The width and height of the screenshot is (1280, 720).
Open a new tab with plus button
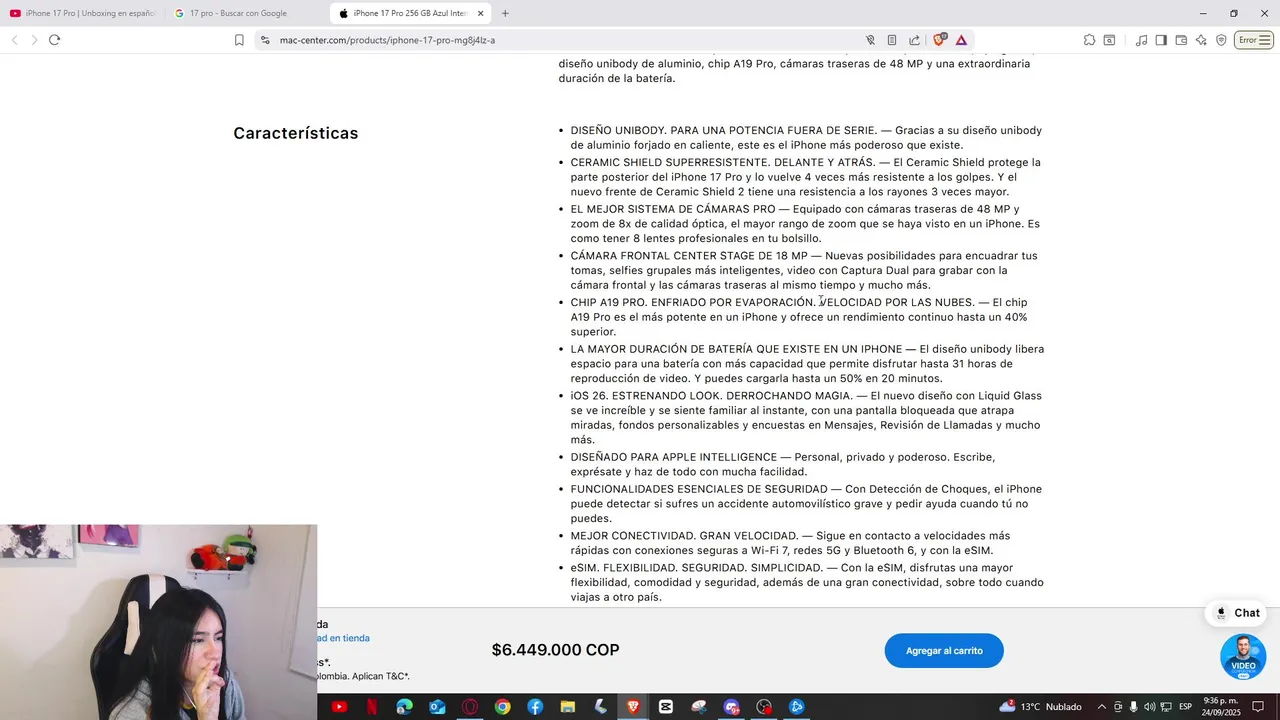click(505, 13)
